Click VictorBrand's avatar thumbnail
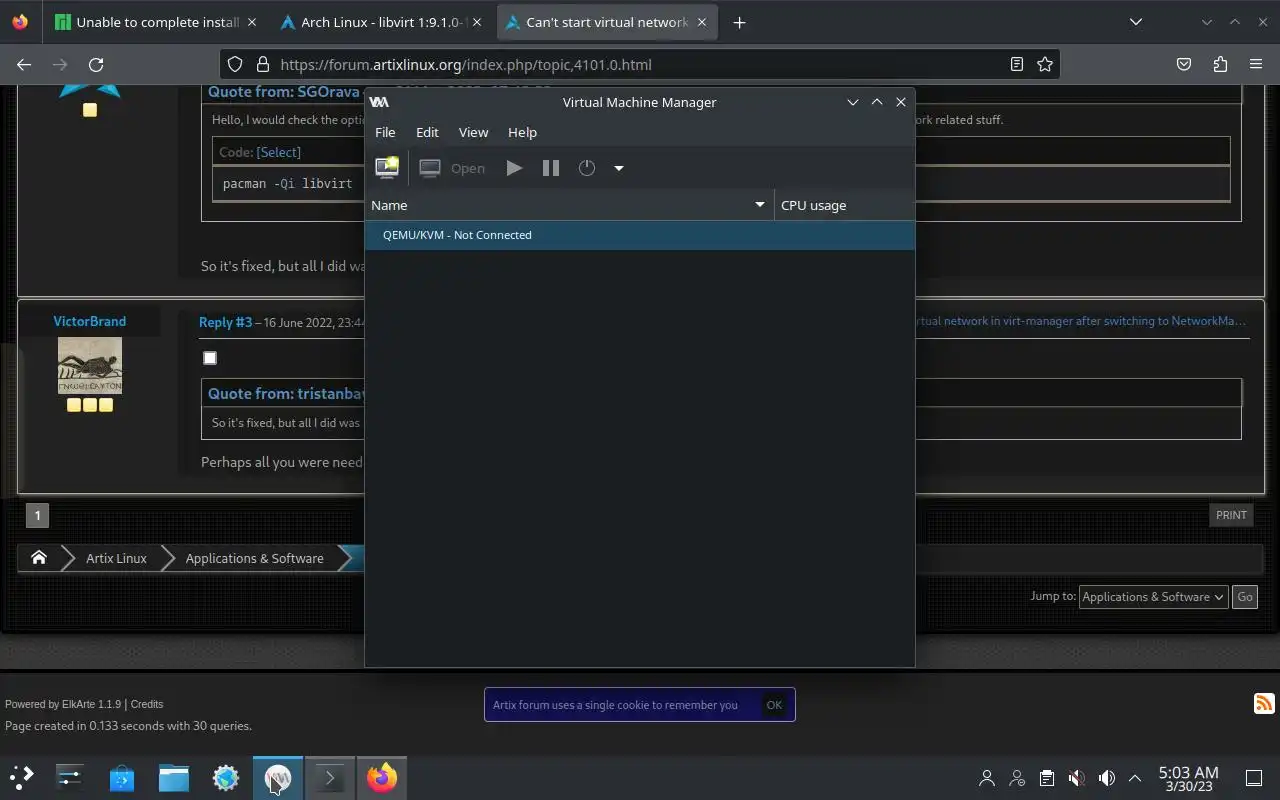 (x=90, y=365)
